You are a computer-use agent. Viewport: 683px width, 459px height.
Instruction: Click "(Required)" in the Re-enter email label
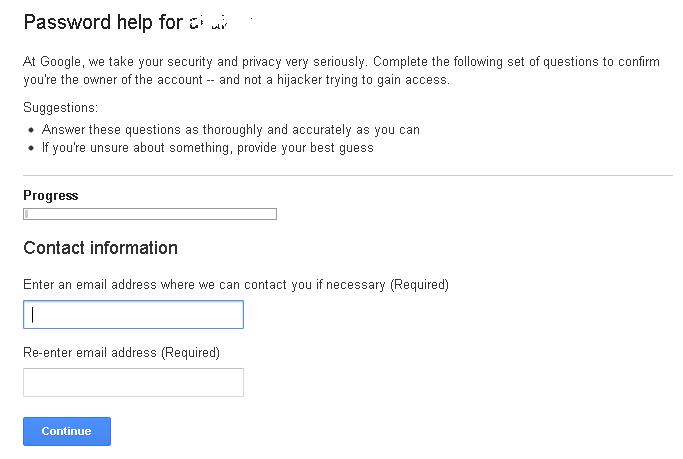pyautogui.click(x=190, y=352)
